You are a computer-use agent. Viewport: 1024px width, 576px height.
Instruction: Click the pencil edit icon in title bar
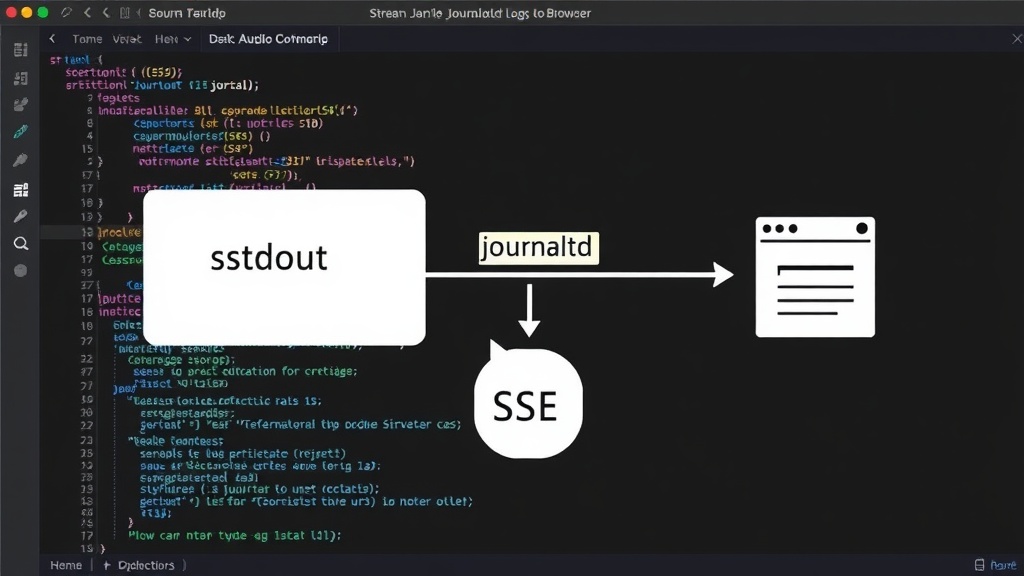pyautogui.click(x=66, y=12)
